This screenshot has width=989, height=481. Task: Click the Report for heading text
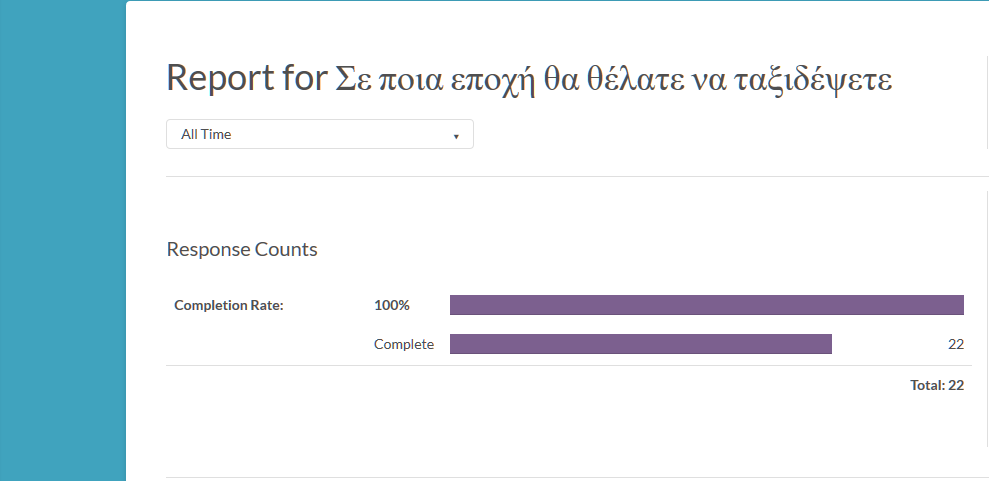click(x=246, y=78)
